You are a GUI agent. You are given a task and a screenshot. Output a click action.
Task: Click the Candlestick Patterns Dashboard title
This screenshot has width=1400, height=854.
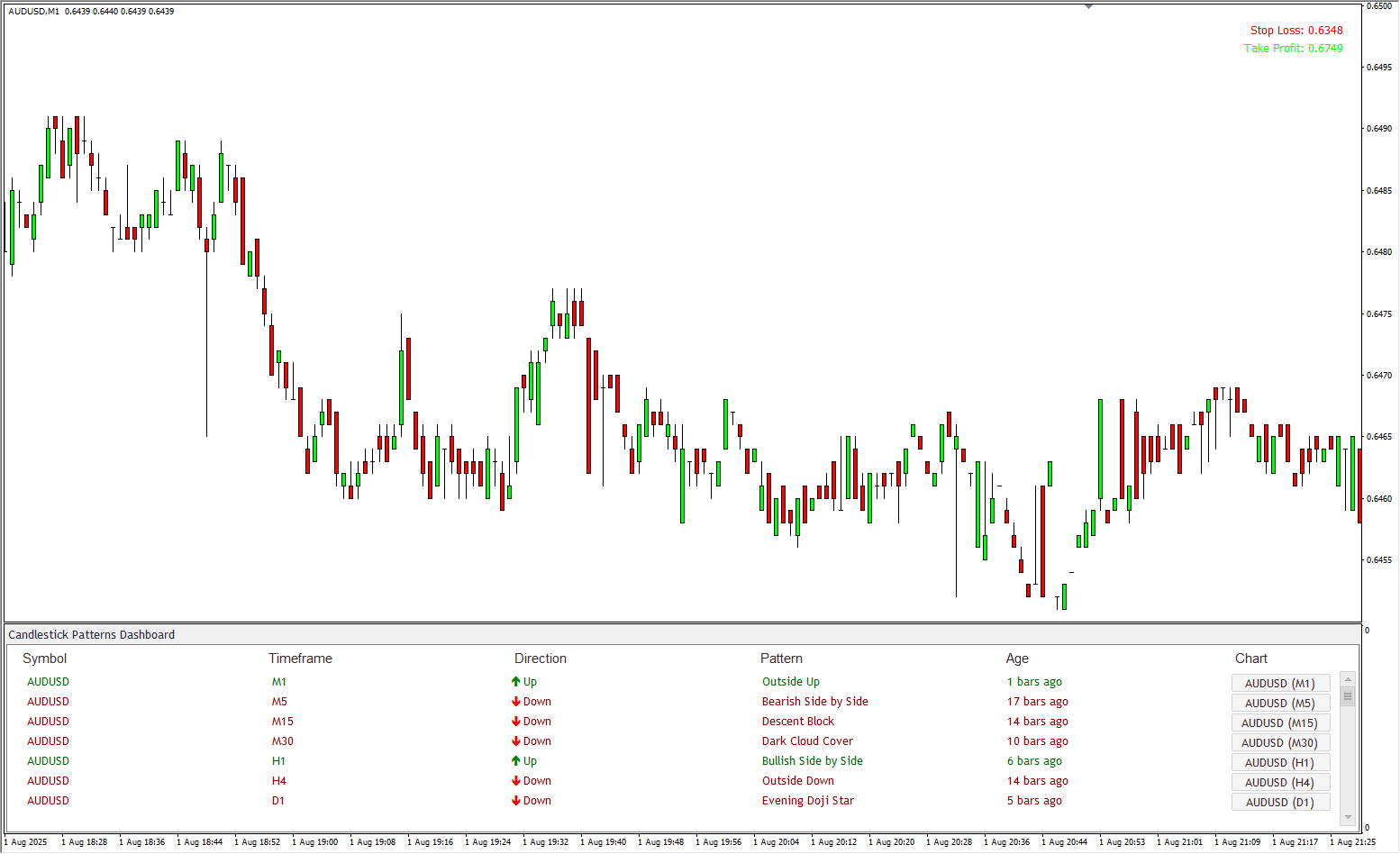pos(92,635)
